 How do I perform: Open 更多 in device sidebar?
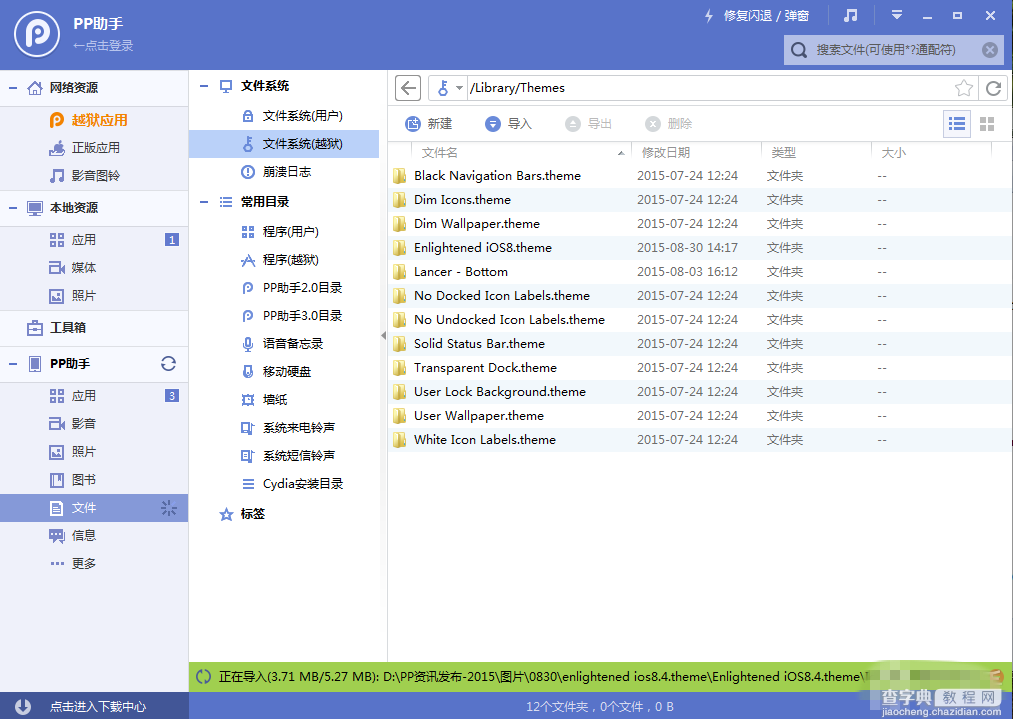pyautogui.click(x=94, y=563)
